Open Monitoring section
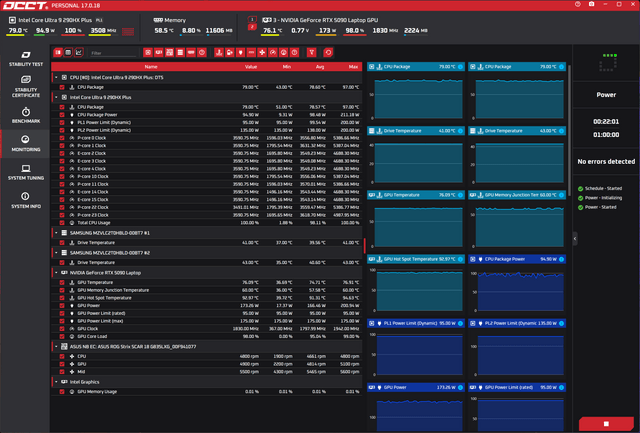 tap(26, 143)
